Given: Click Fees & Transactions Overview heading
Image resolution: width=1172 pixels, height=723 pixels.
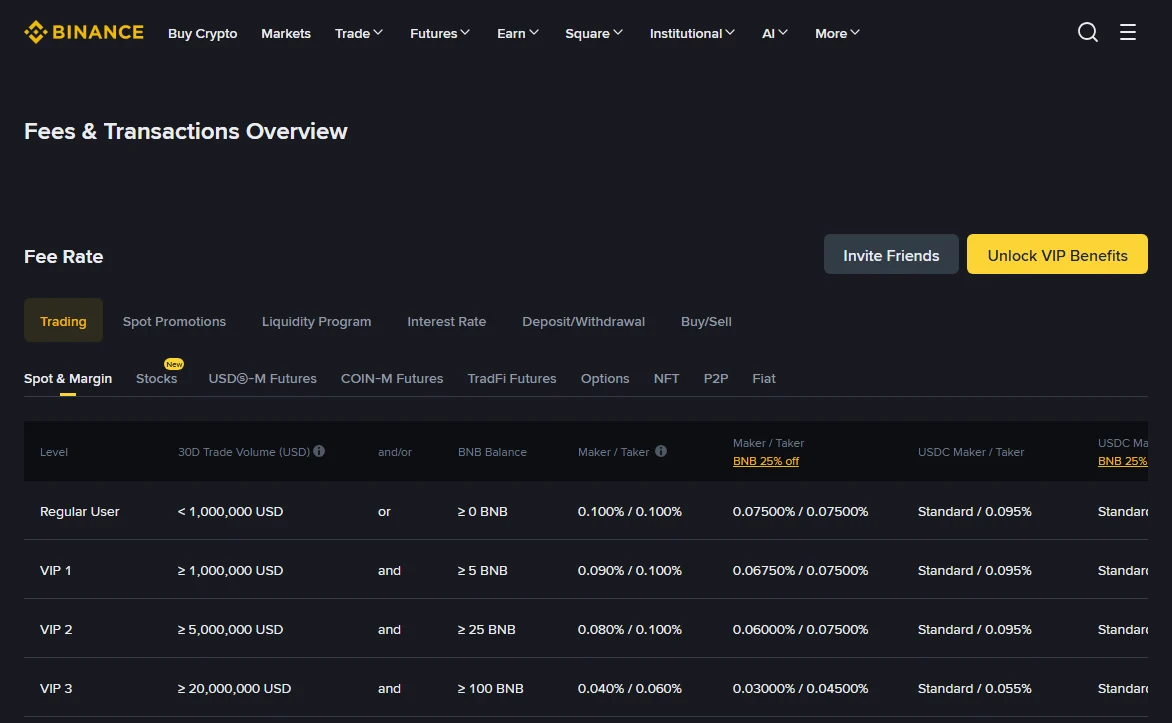Looking at the screenshot, I should (x=185, y=131).
